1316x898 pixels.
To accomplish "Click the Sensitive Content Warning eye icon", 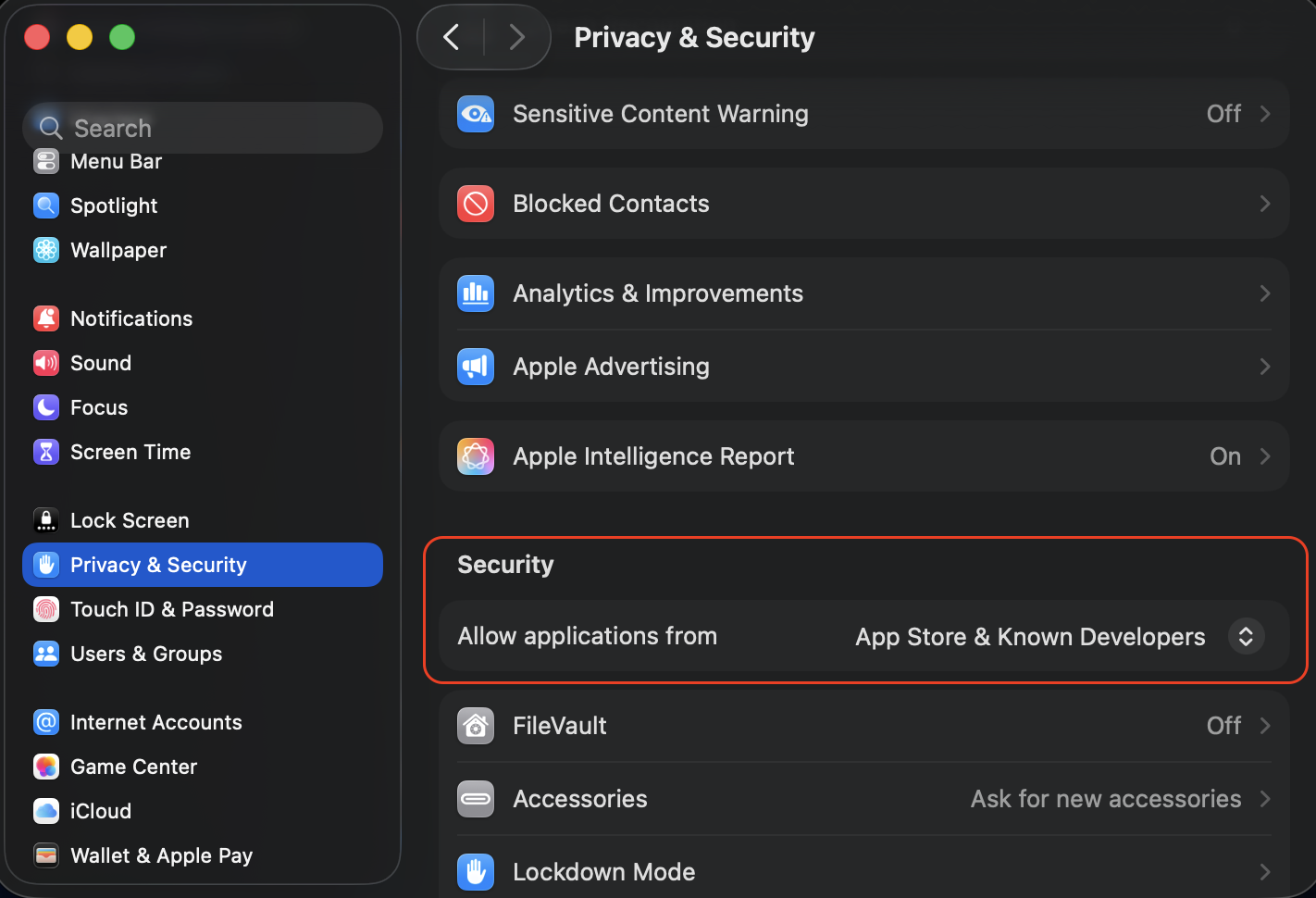I will pyautogui.click(x=476, y=114).
